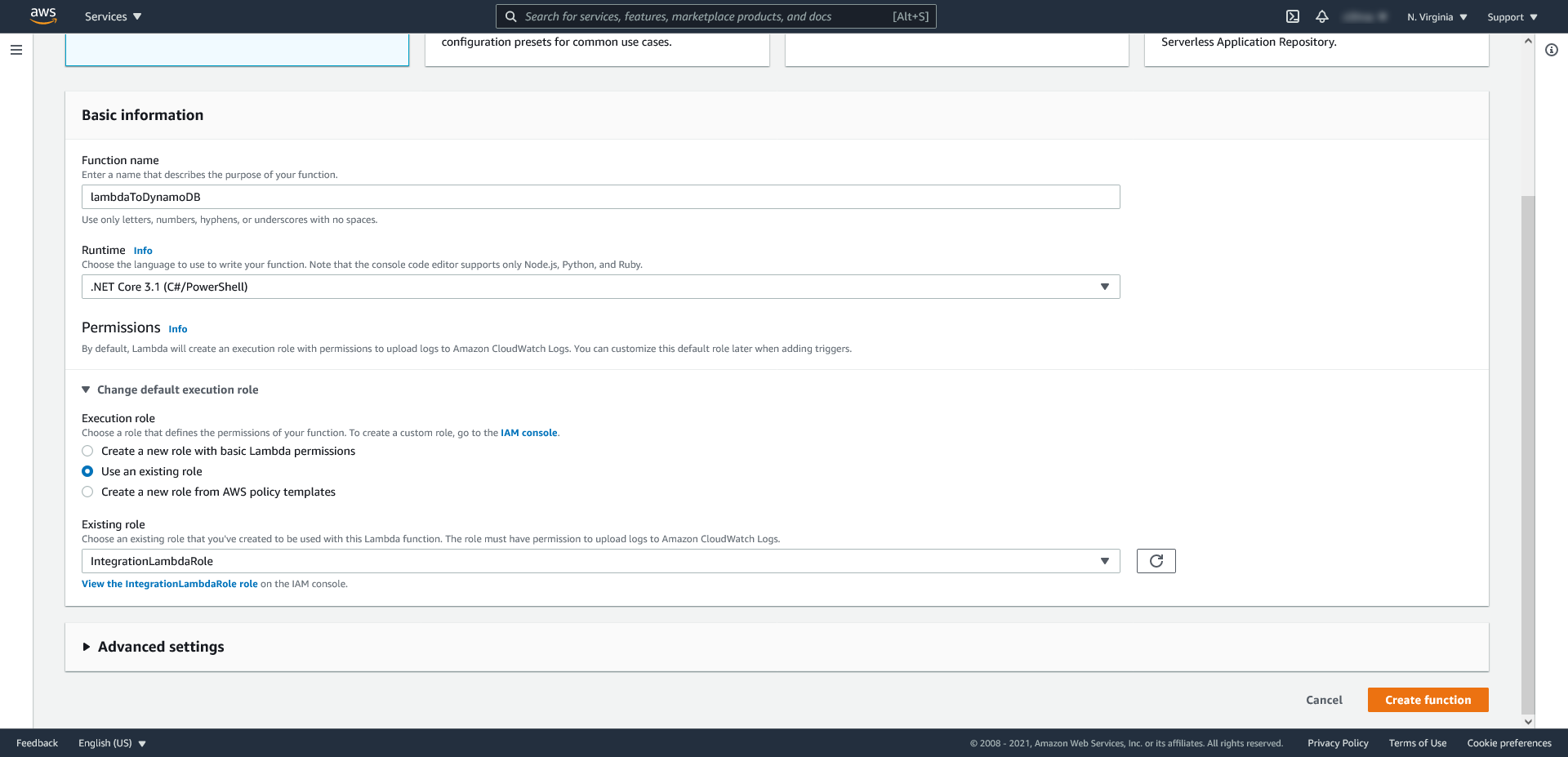This screenshot has width=1568, height=757.
Task: Open the Permissions Info link
Action: 178,329
